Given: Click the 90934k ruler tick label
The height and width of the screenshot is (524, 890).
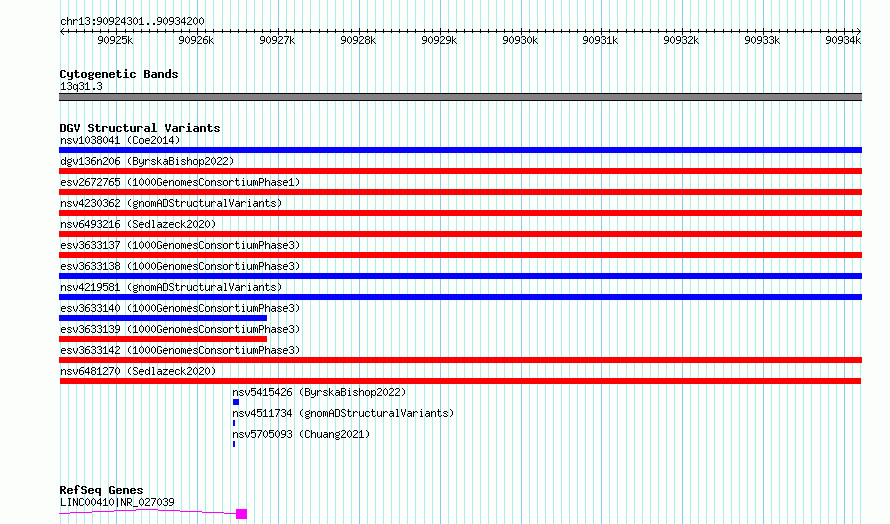Looking at the screenshot, I should point(843,40).
